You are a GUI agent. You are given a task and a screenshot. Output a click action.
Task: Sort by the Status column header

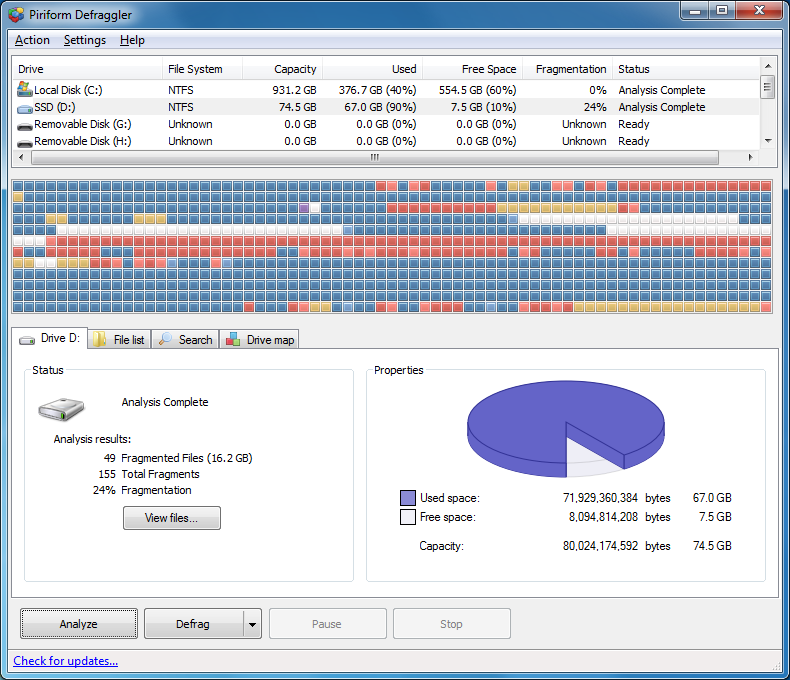click(x=686, y=69)
